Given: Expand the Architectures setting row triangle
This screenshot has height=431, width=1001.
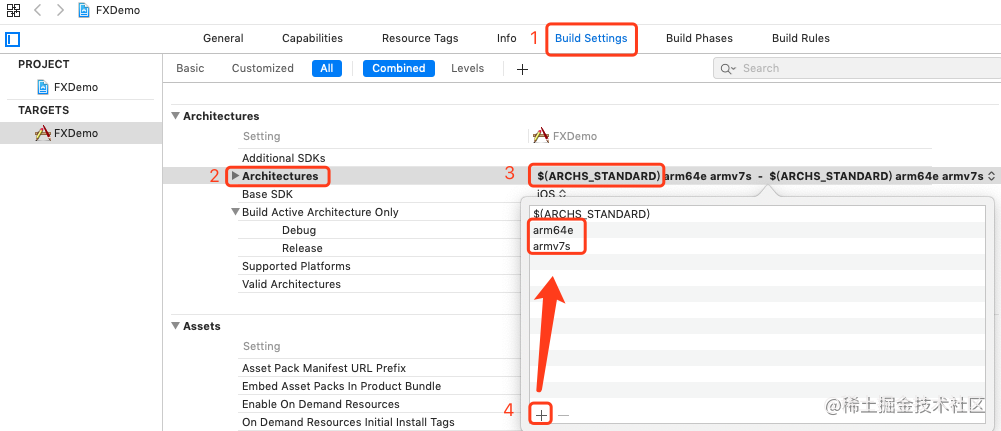Looking at the screenshot, I should [235, 176].
